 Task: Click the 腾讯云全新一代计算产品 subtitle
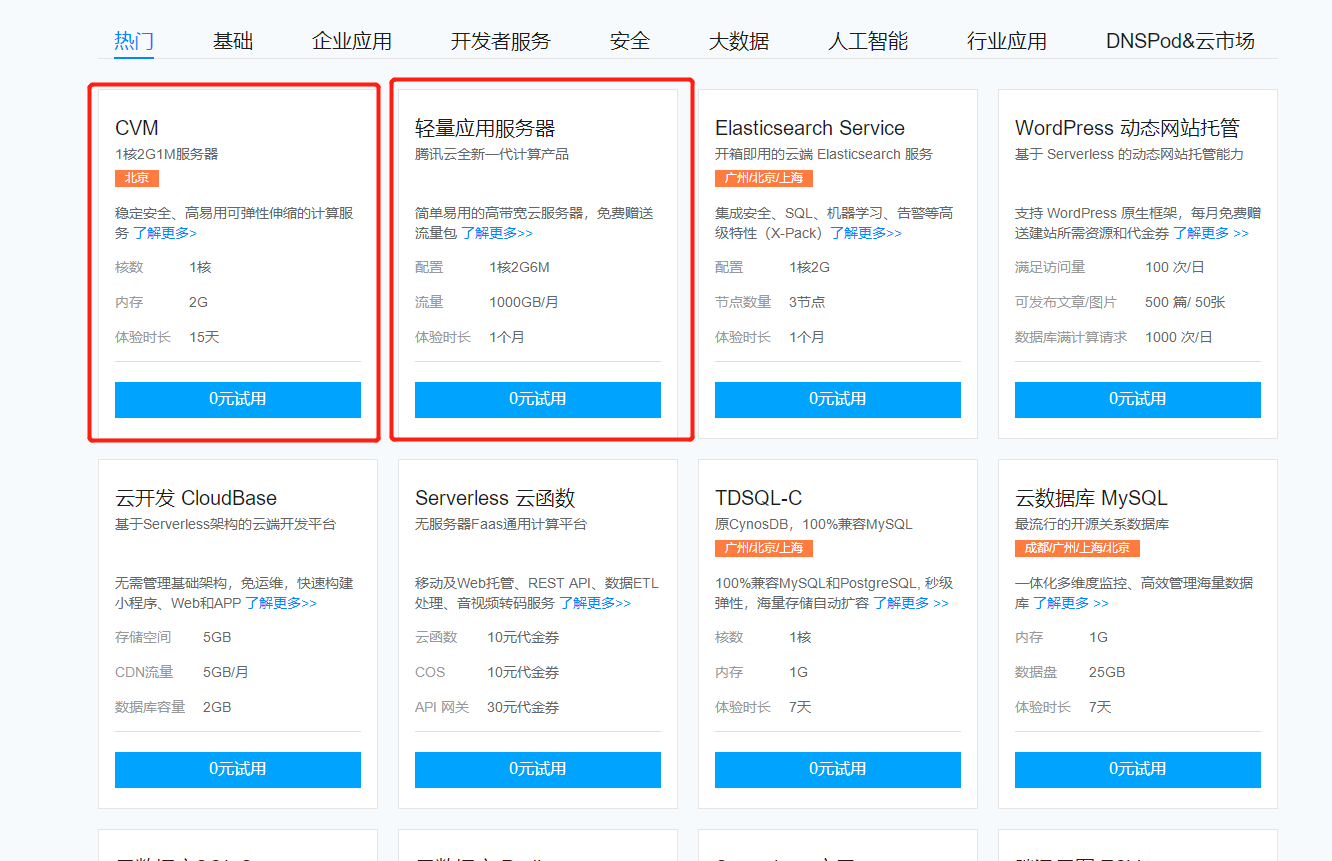(492, 154)
